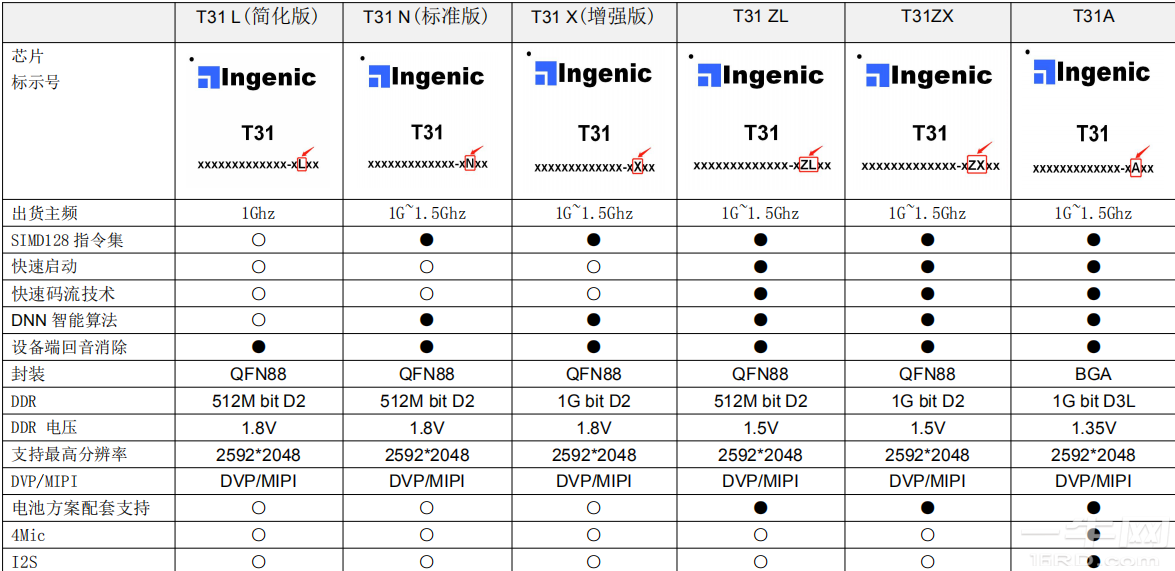
Task: Click the T31 X (增强版) column header
Action: [x=594, y=17]
